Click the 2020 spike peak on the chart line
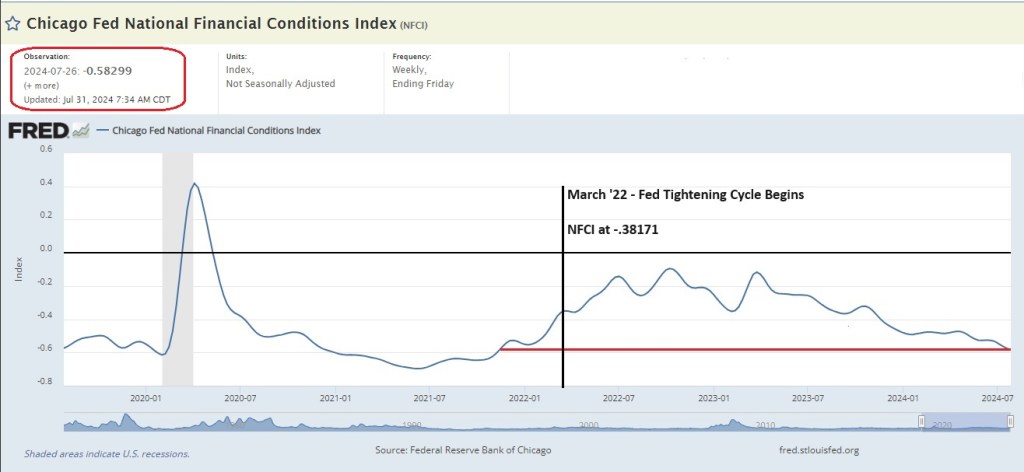The image size is (1024, 472). click(x=195, y=184)
